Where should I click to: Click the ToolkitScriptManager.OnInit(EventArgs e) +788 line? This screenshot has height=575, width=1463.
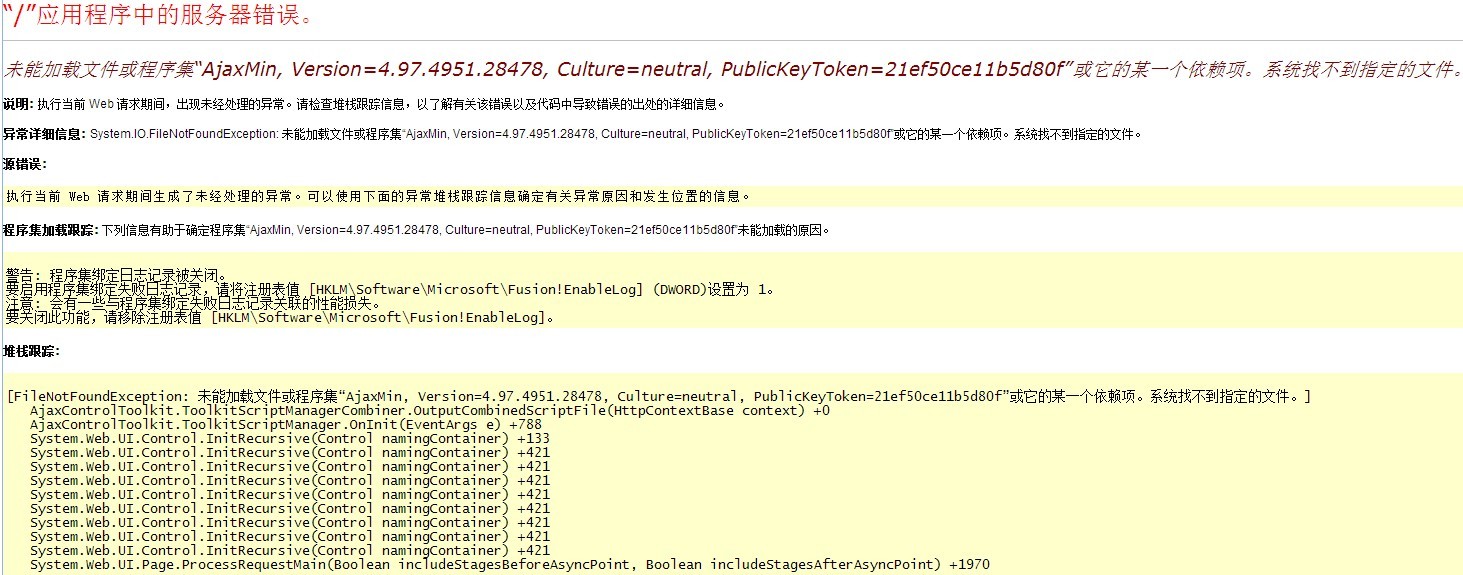(286, 425)
